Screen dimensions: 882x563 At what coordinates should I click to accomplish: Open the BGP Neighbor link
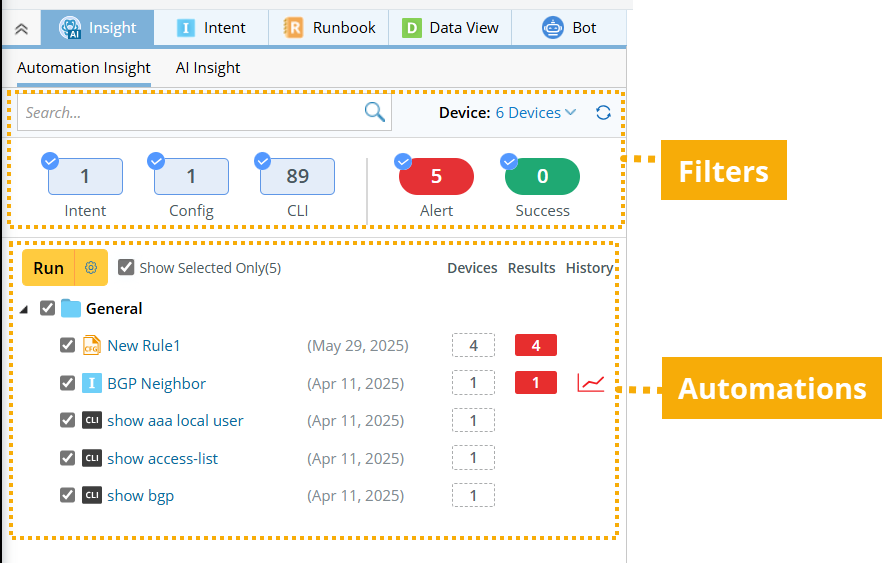156,384
